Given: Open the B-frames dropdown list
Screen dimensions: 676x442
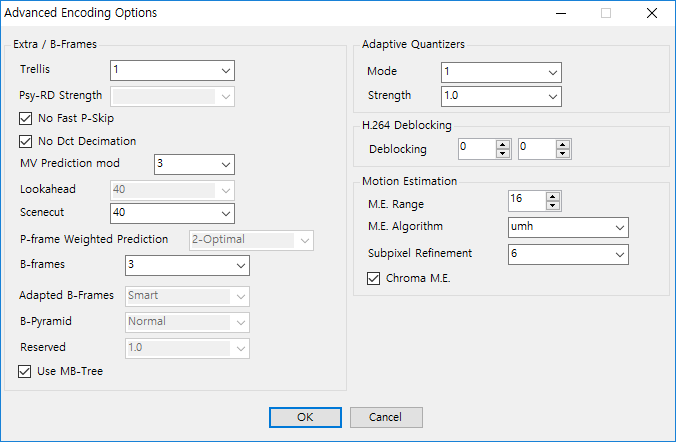Looking at the screenshot, I should pyautogui.click(x=188, y=266).
